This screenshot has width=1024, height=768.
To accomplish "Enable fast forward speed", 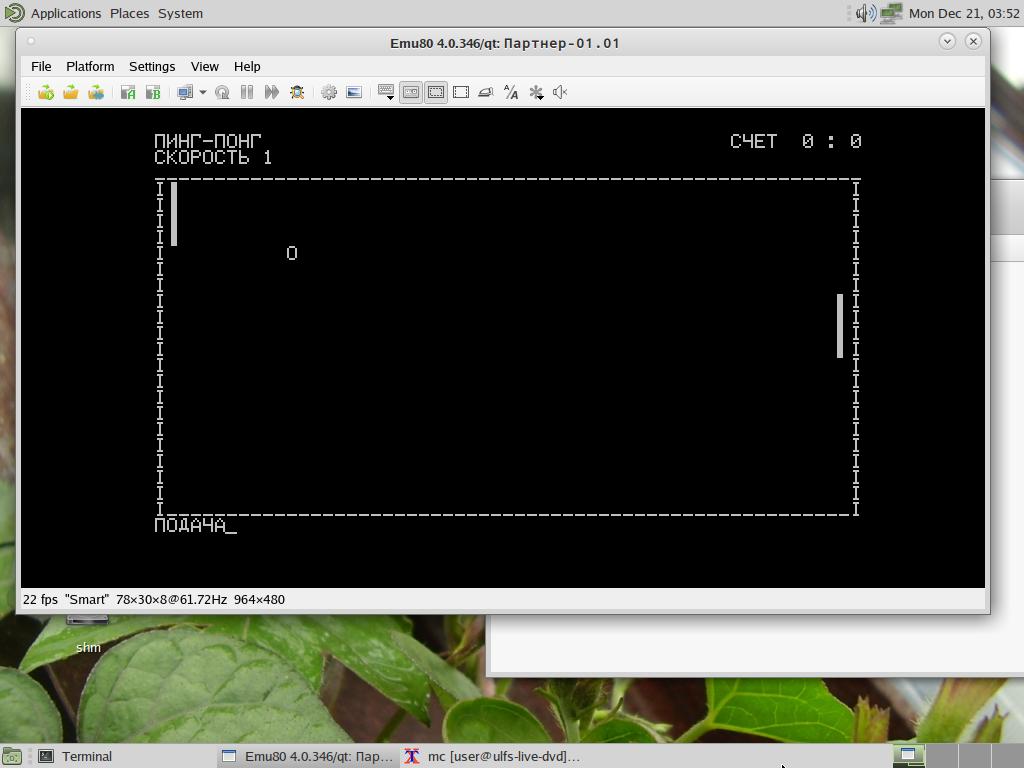I will (x=272, y=92).
